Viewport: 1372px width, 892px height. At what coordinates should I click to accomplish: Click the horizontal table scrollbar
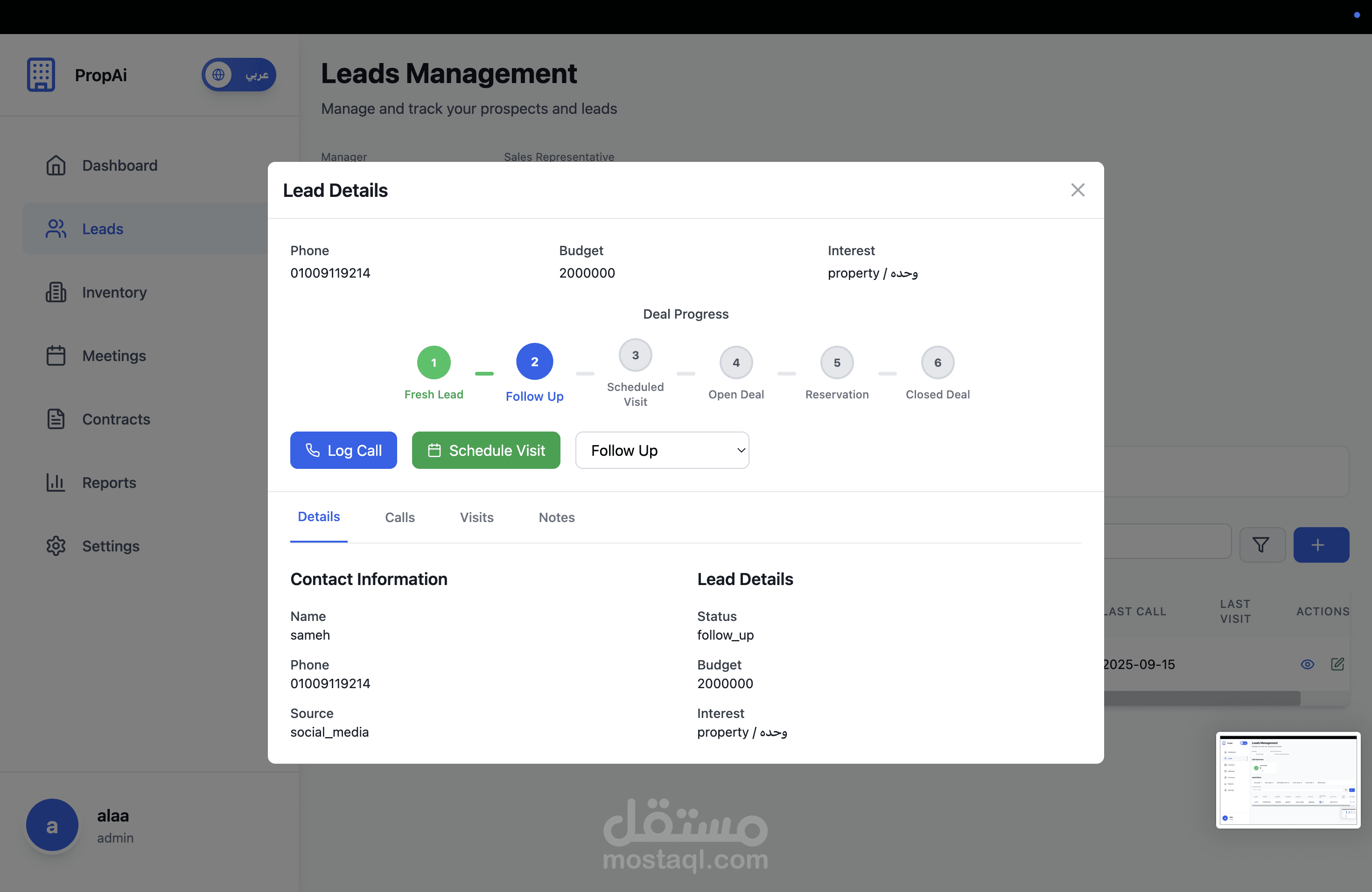pyautogui.click(x=1202, y=698)
